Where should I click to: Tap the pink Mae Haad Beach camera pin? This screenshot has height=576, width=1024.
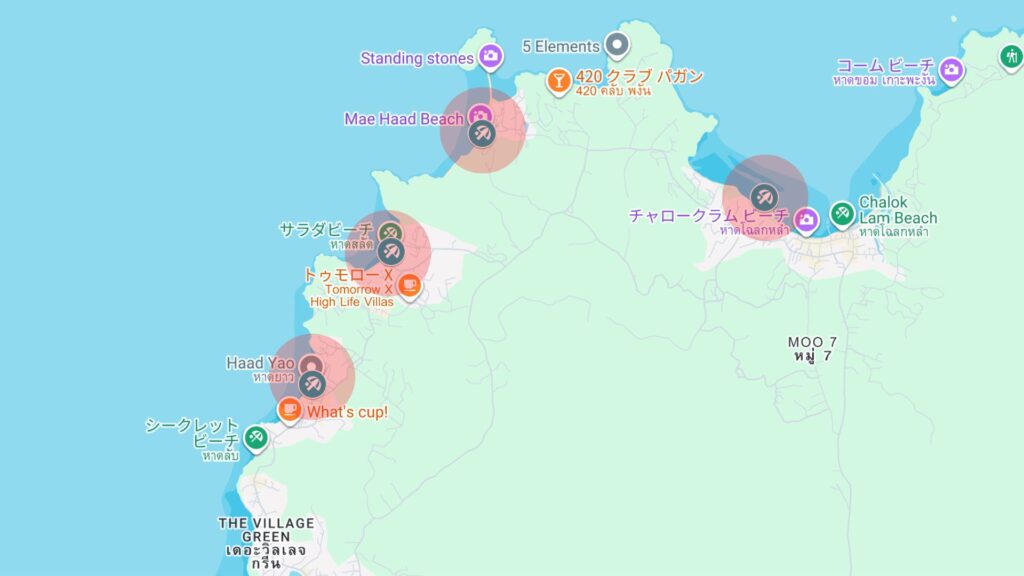tap(480, 115)
